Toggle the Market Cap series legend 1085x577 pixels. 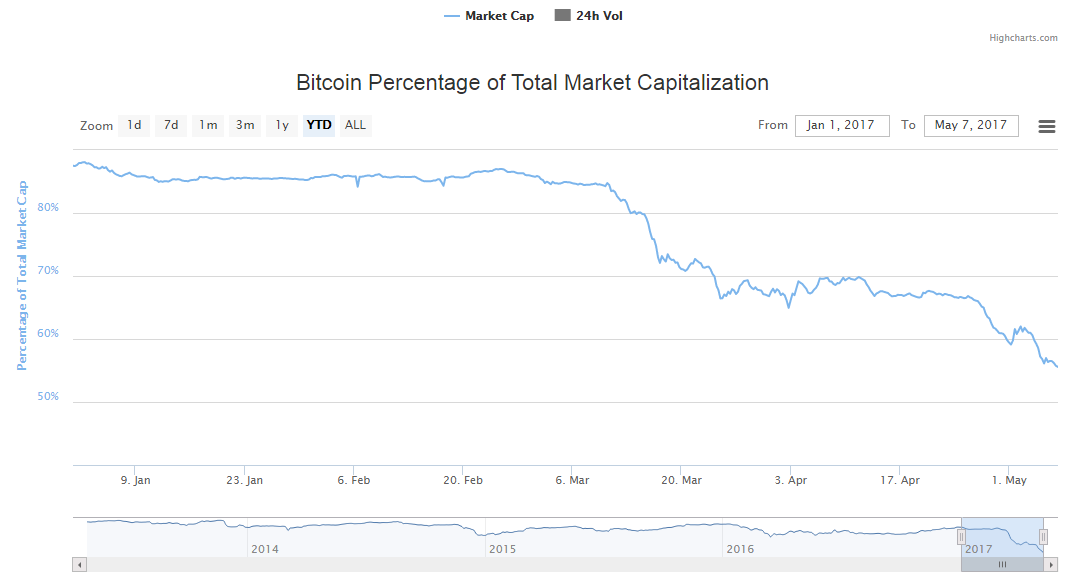[x=489, y=16]
